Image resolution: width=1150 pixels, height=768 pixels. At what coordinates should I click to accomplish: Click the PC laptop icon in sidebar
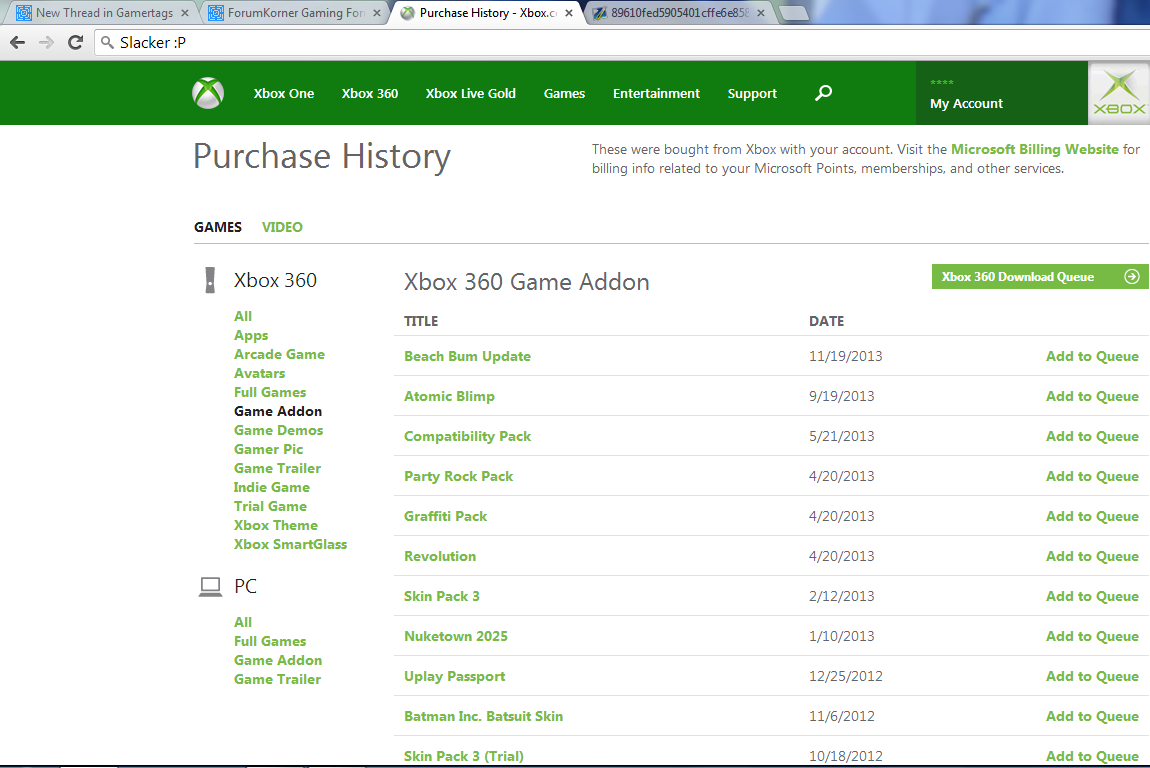point(210,587)
